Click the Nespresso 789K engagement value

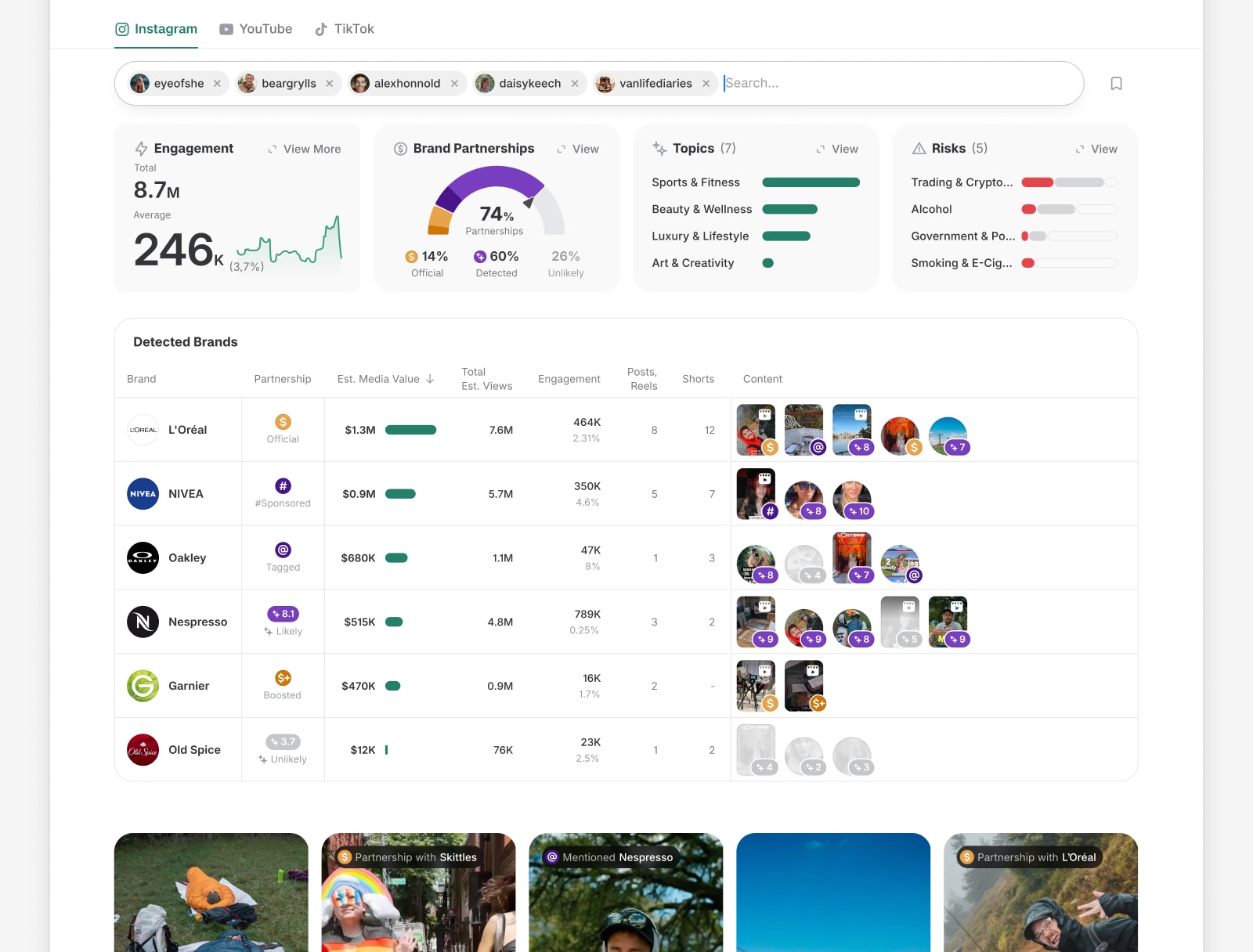point(587,615)
